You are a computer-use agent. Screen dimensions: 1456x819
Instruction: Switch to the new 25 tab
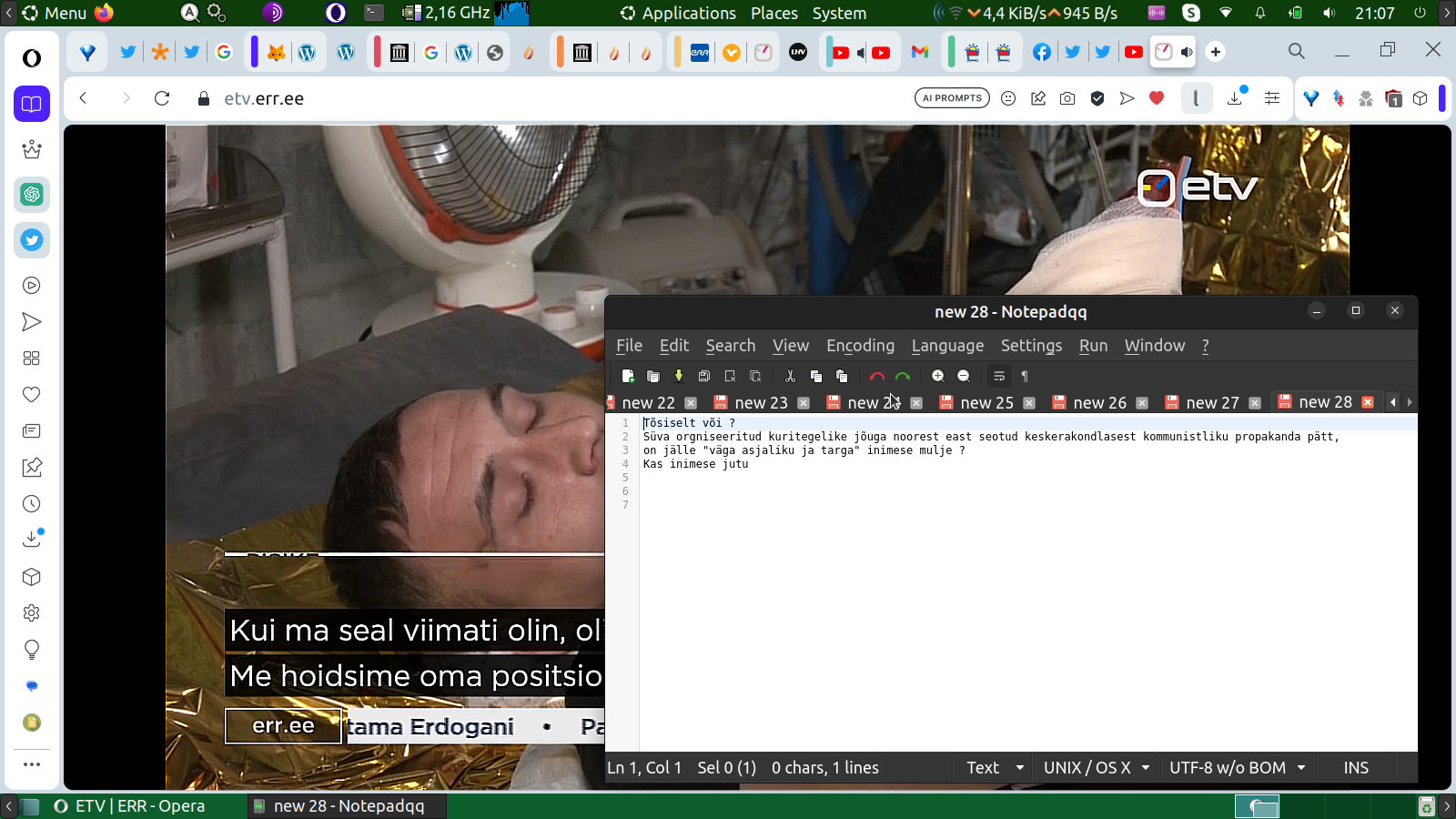point(986,402)
